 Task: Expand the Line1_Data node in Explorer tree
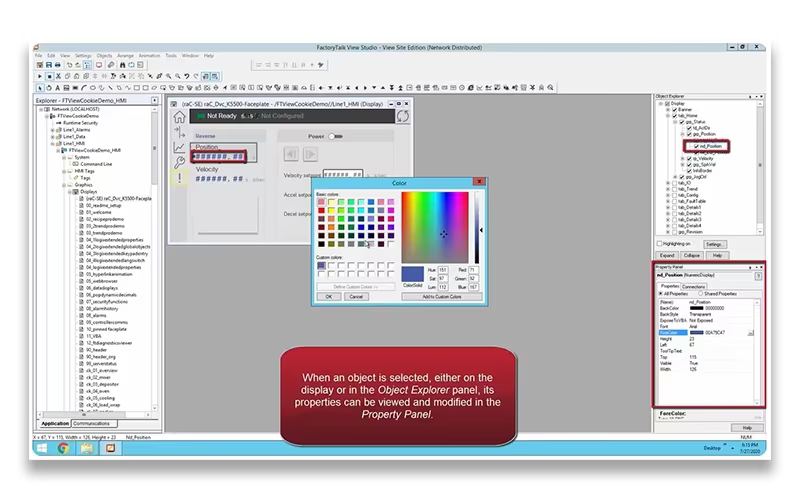(x=53, y=137)
